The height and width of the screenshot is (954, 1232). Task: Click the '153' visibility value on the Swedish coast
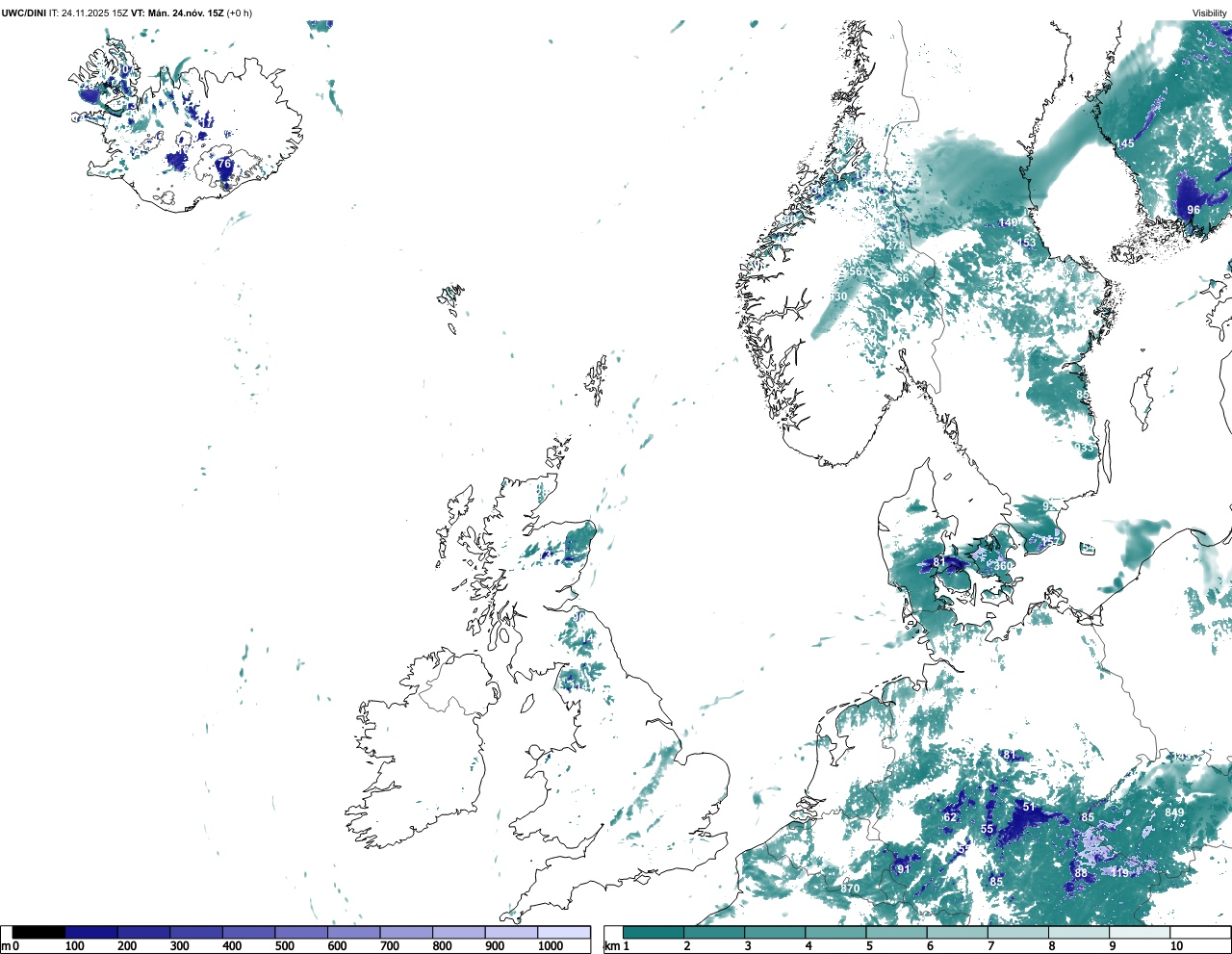(x=1027, y=243)
